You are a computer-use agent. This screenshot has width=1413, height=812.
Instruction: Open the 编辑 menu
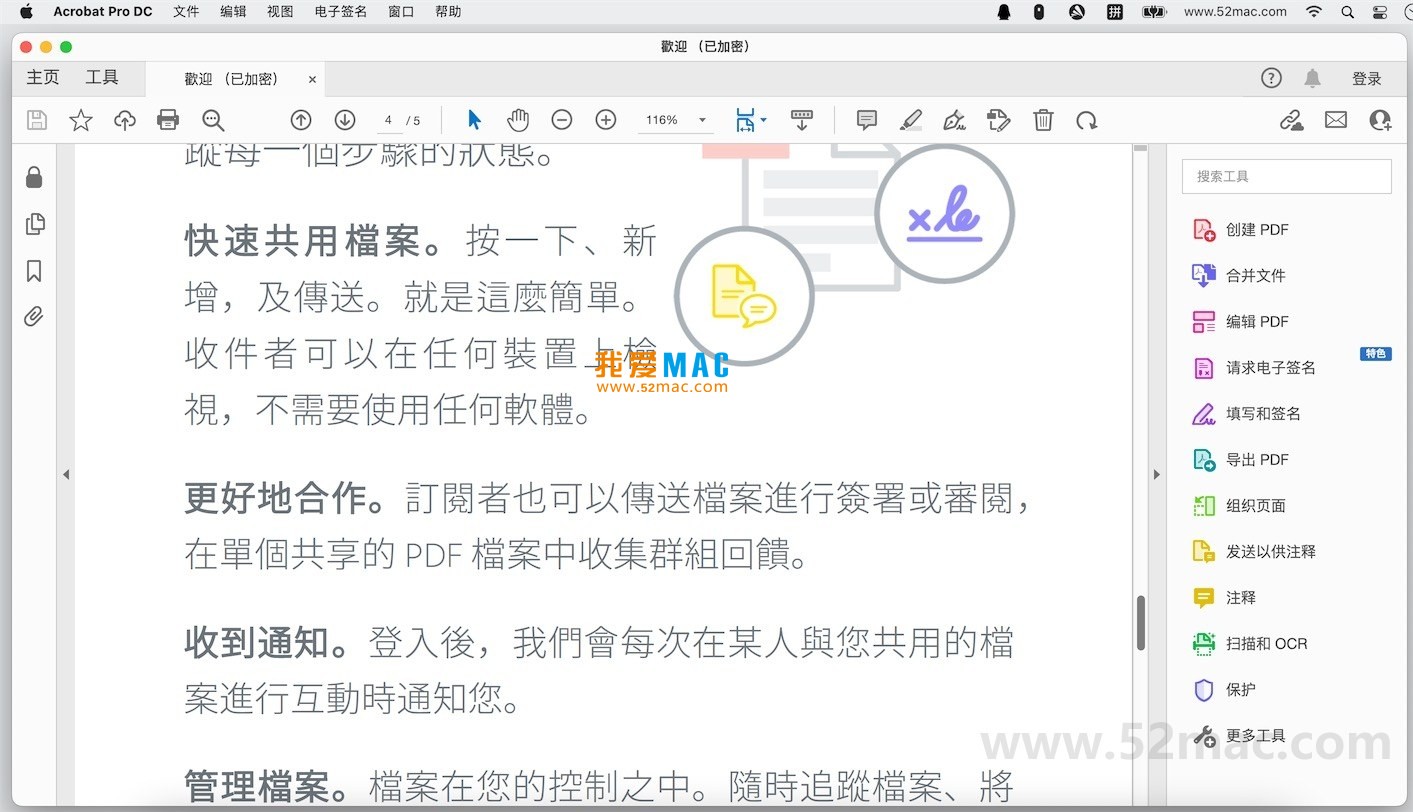tap(233, 12)
